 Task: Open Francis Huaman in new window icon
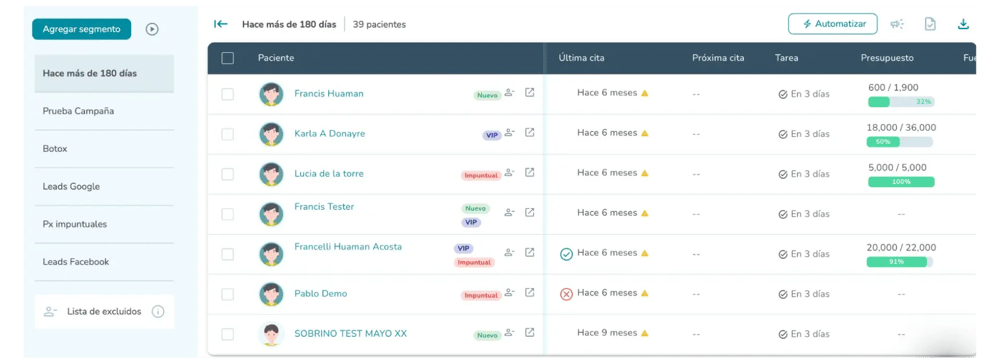click(529, 92)
